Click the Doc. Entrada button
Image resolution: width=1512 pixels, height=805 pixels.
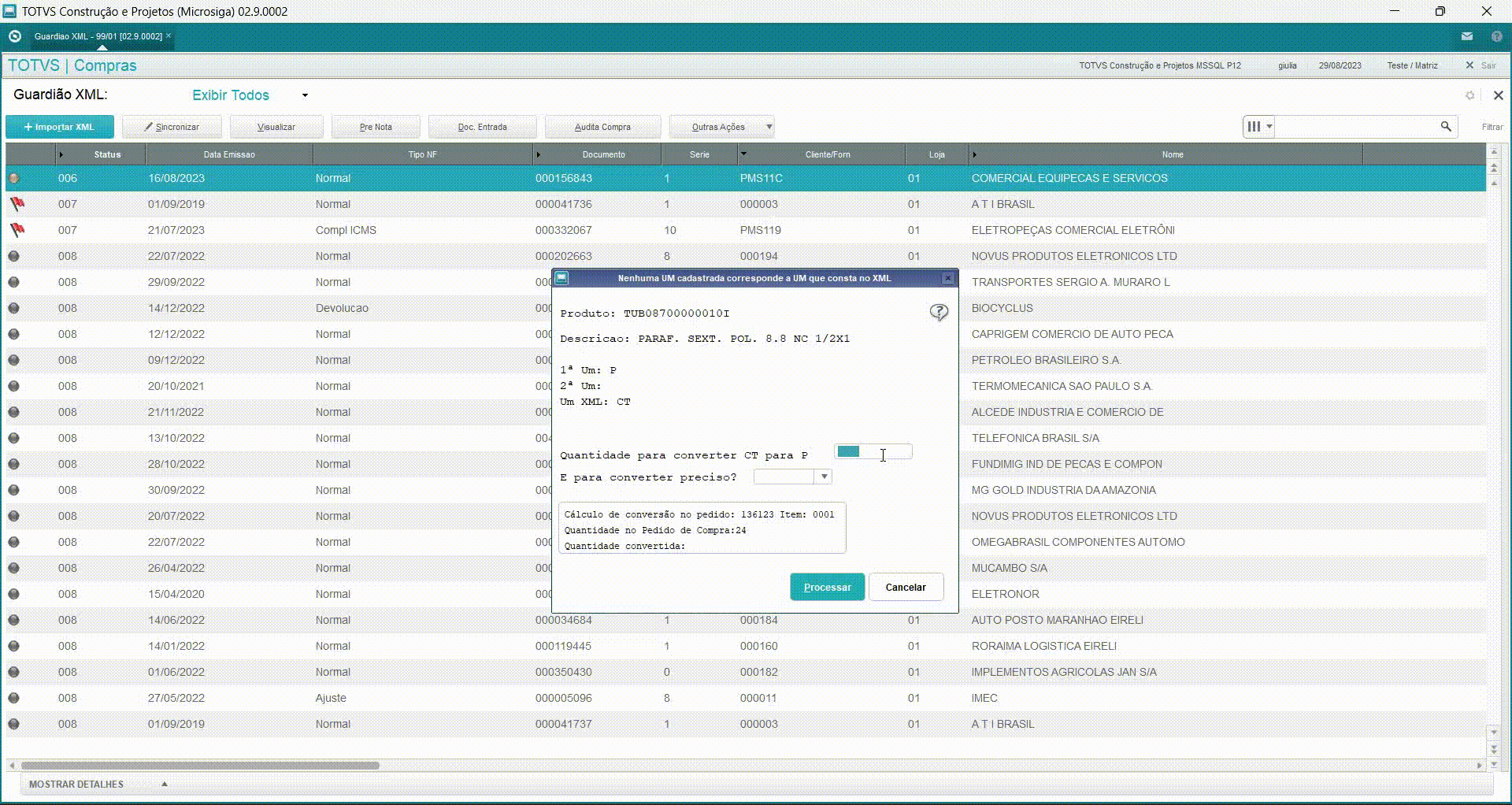pyautogui.click(x=483, y=127)
